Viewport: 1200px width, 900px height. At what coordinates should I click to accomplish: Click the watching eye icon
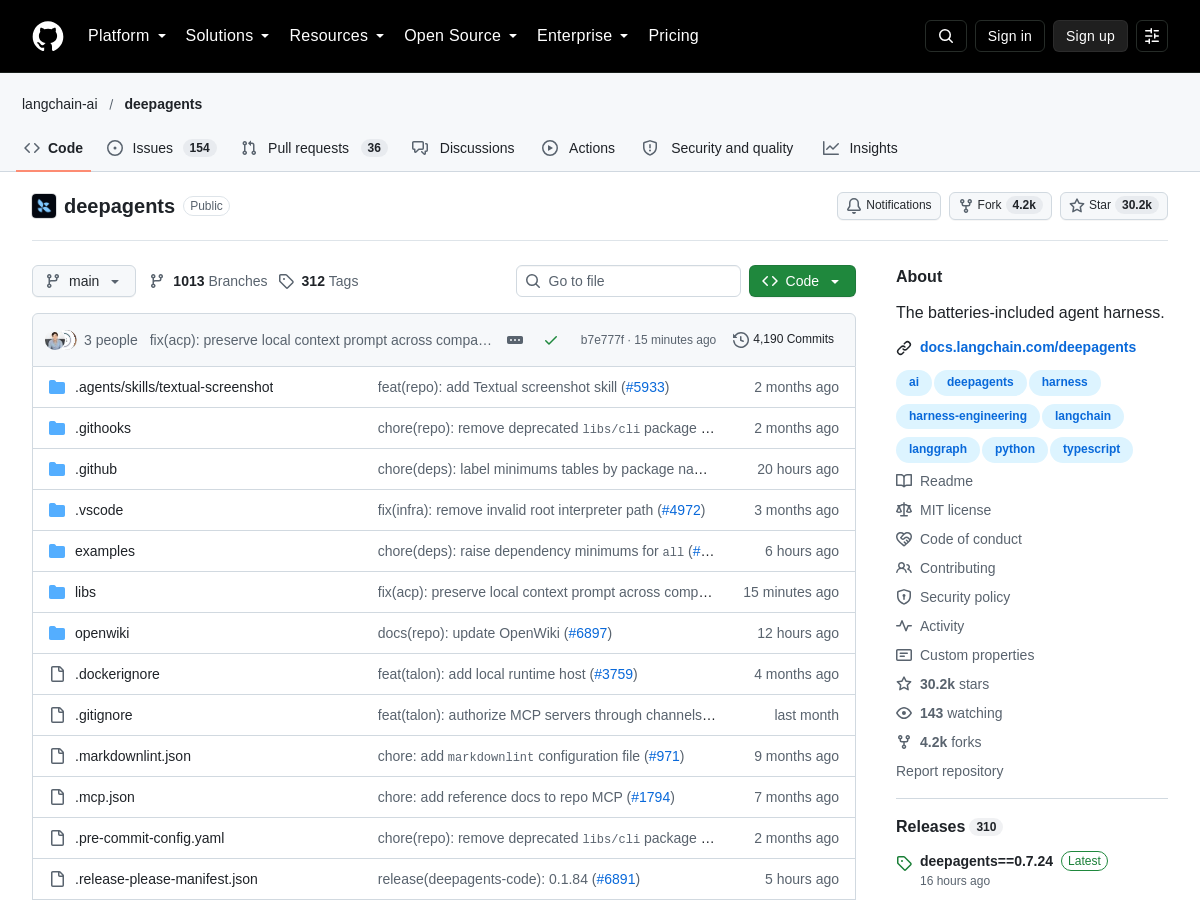[904, 713]
